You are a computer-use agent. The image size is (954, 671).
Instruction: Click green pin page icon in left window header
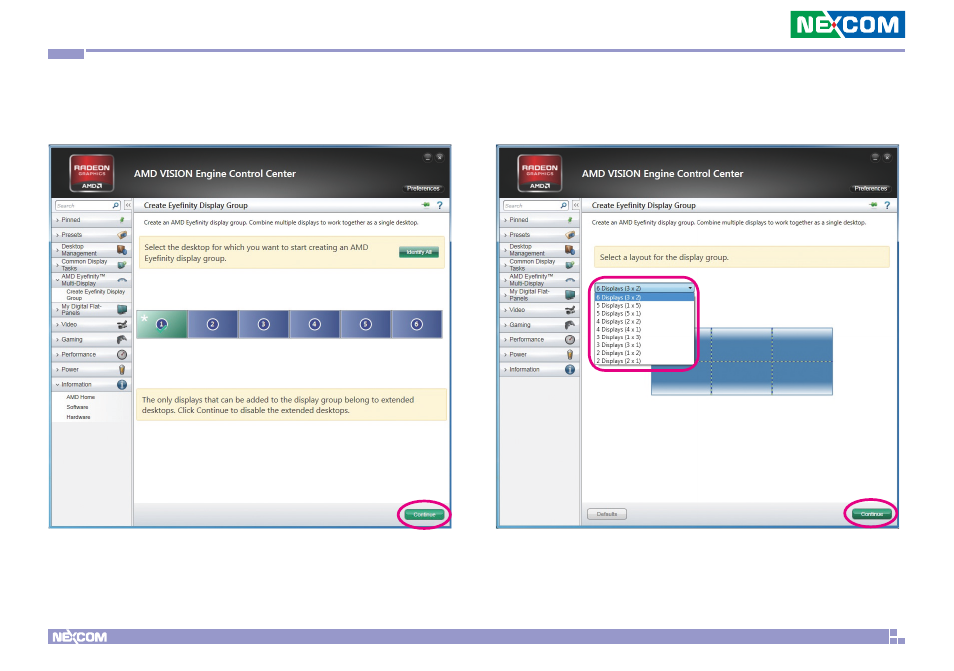(425, 205)
